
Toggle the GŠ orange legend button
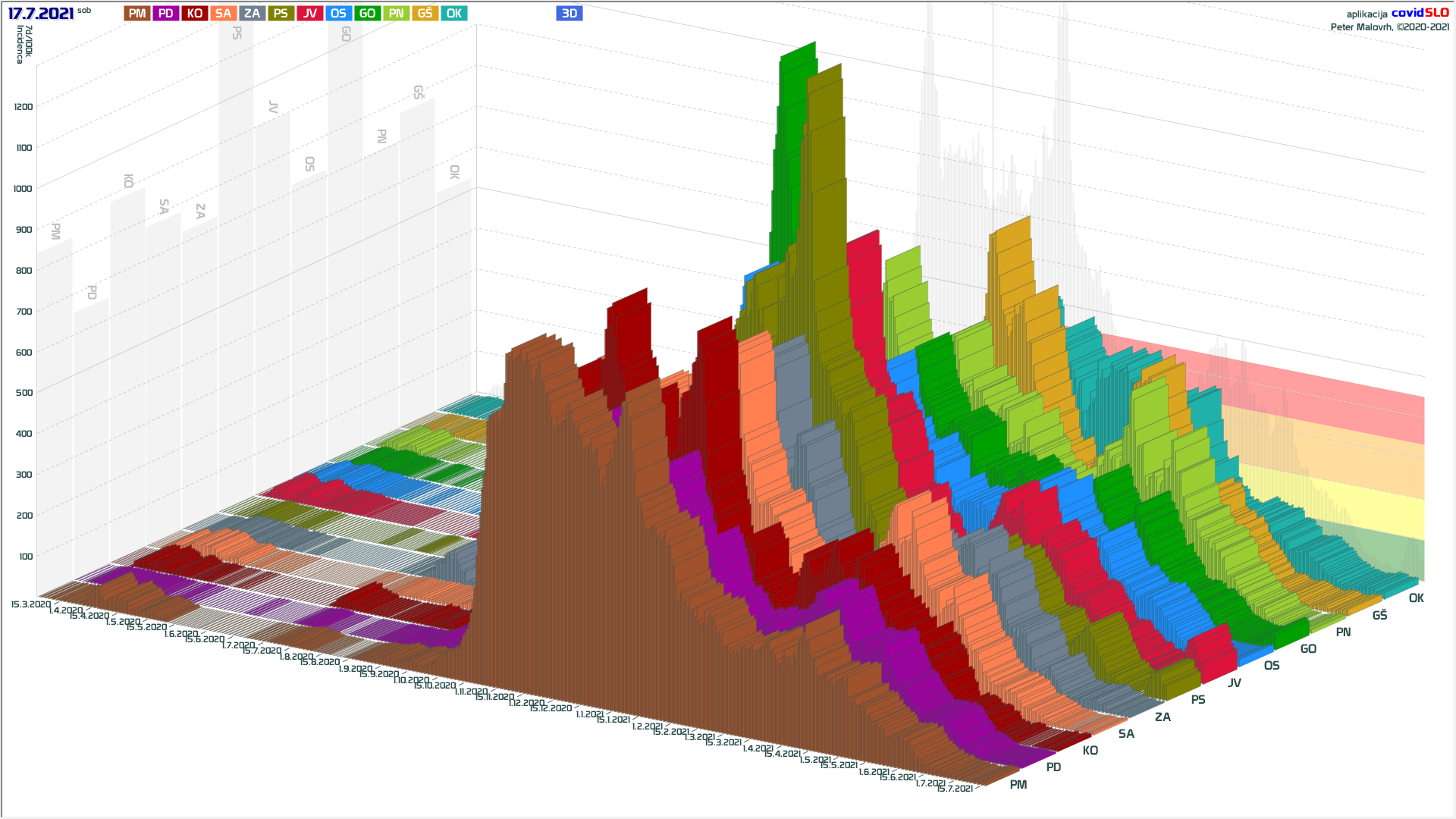pos(425,14)
